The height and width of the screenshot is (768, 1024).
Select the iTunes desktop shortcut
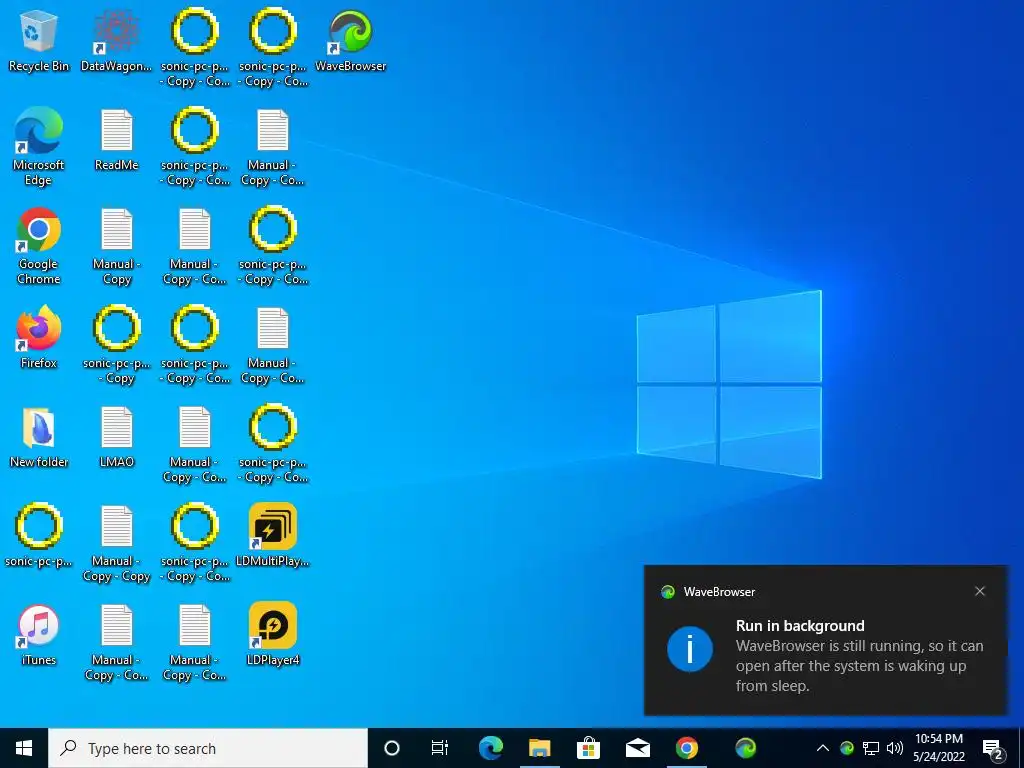[x=39, y=634]
